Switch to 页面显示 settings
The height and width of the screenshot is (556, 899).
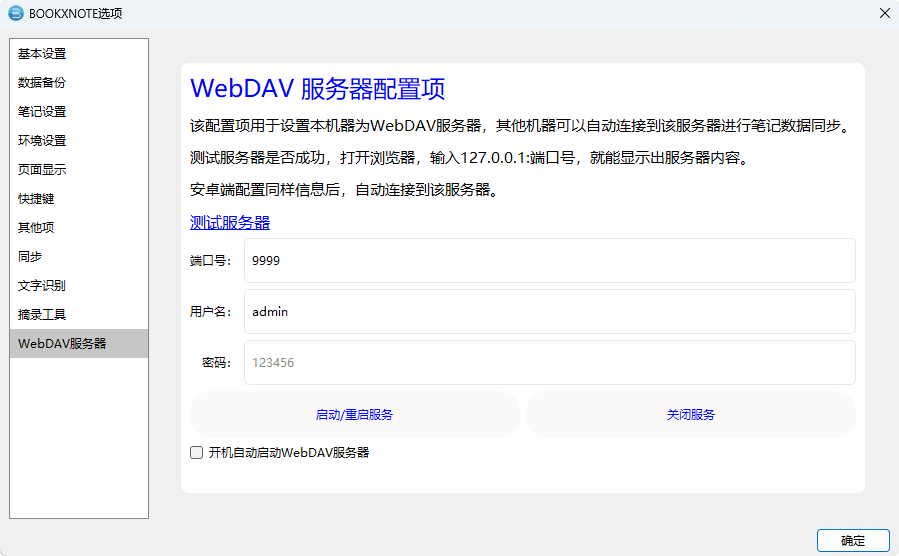(x=79, y=170)
